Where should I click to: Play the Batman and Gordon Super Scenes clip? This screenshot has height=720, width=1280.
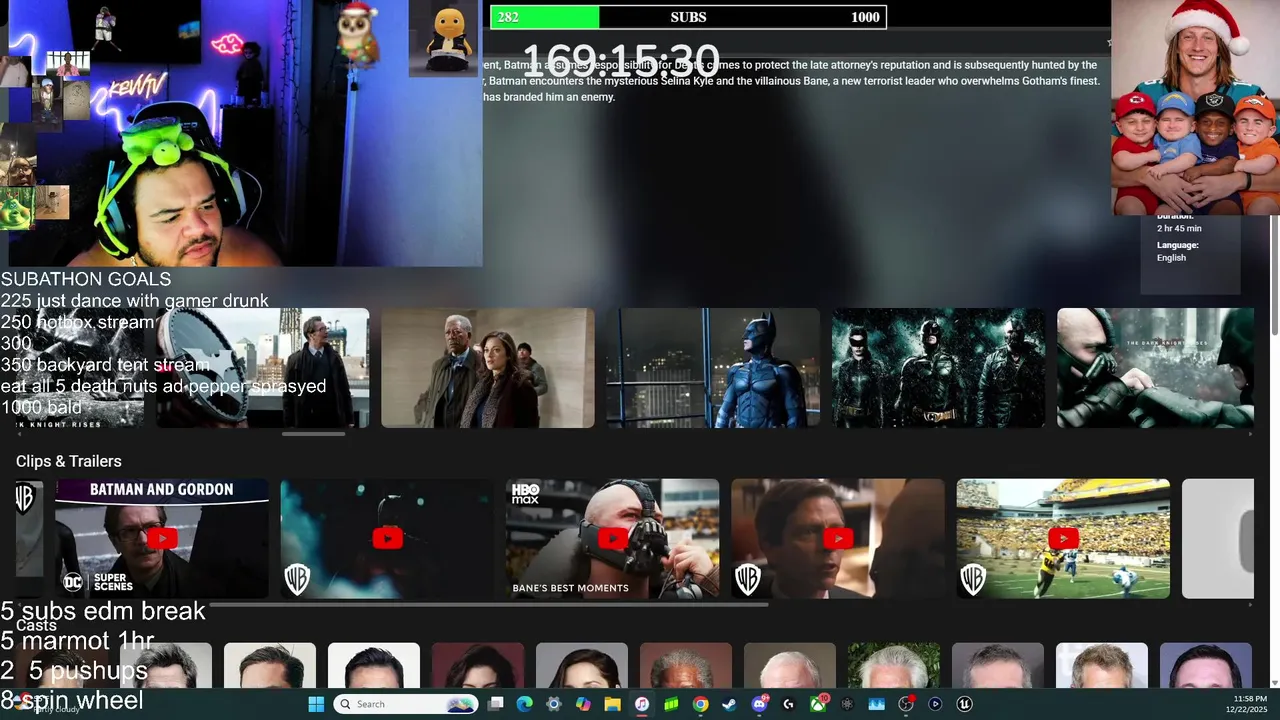(162, 539)
